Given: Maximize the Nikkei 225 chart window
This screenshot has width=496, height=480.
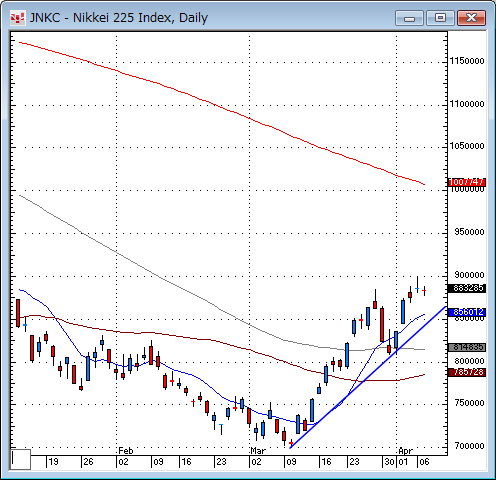Looking at the screenshot, I should tap(440, 18).
